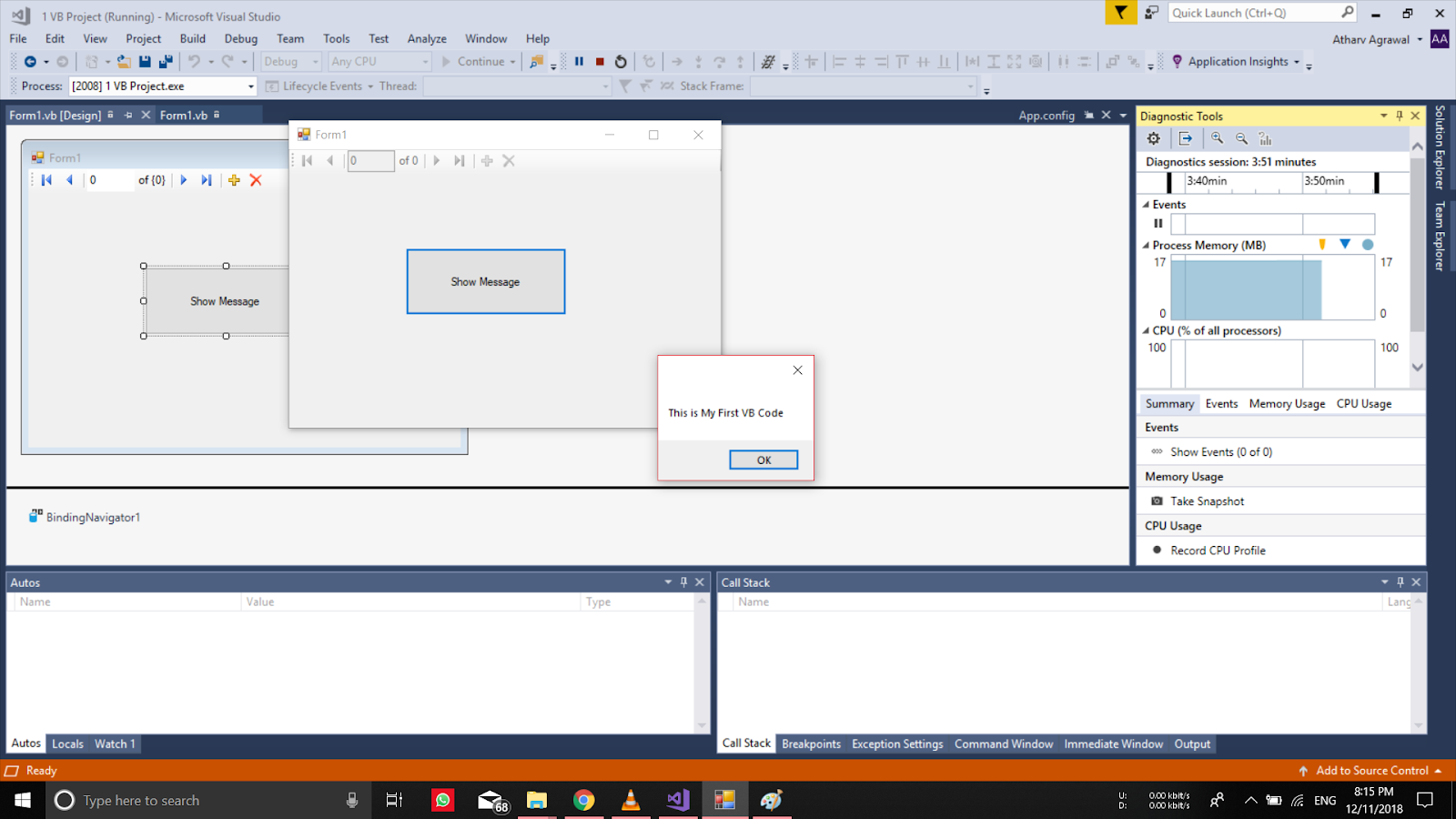This screenshot has height=819, width=1456.
Task: Toggle the pin on Form1.vb [Design] tab
Action: tap(128, 115)
